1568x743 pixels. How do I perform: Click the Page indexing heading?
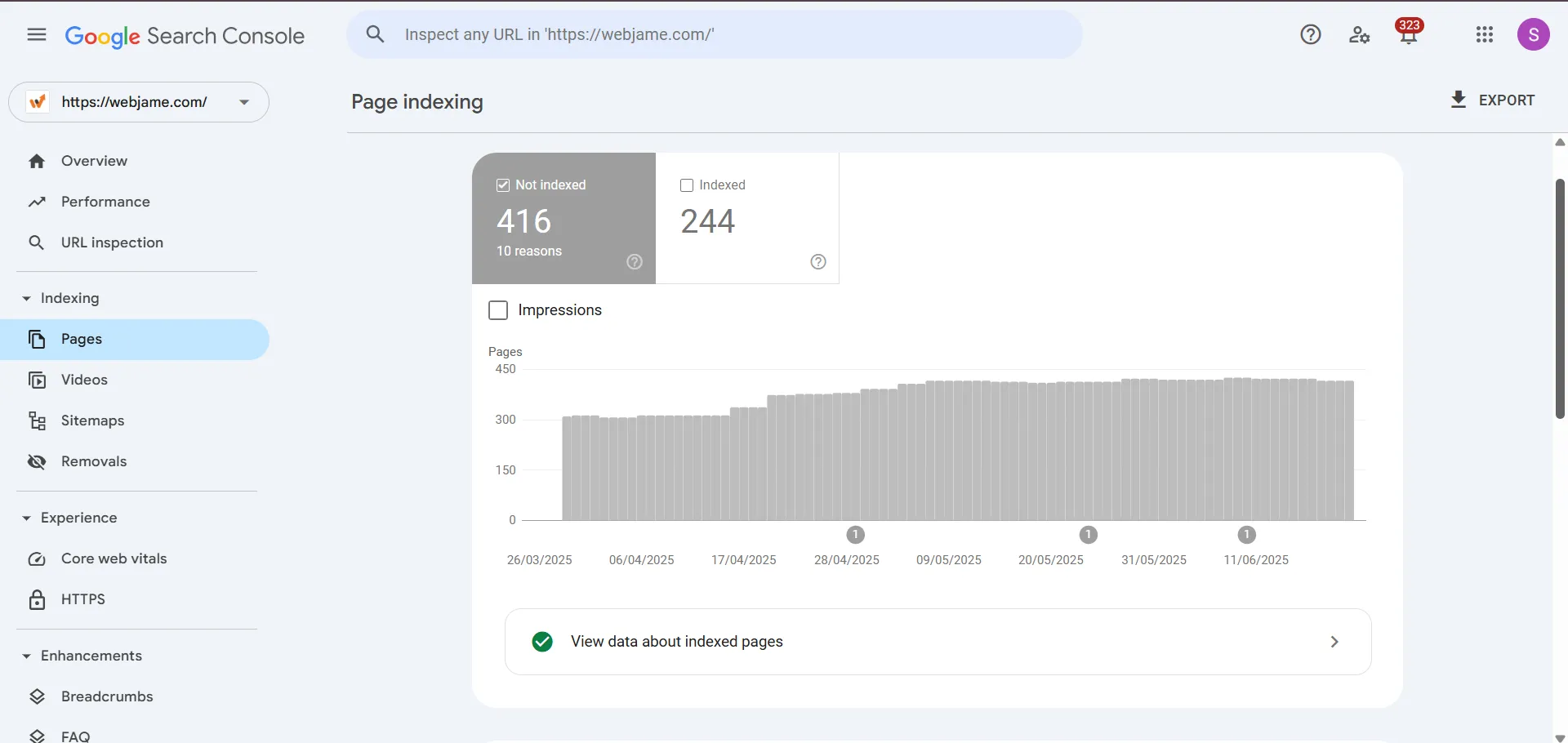(417, 102)
